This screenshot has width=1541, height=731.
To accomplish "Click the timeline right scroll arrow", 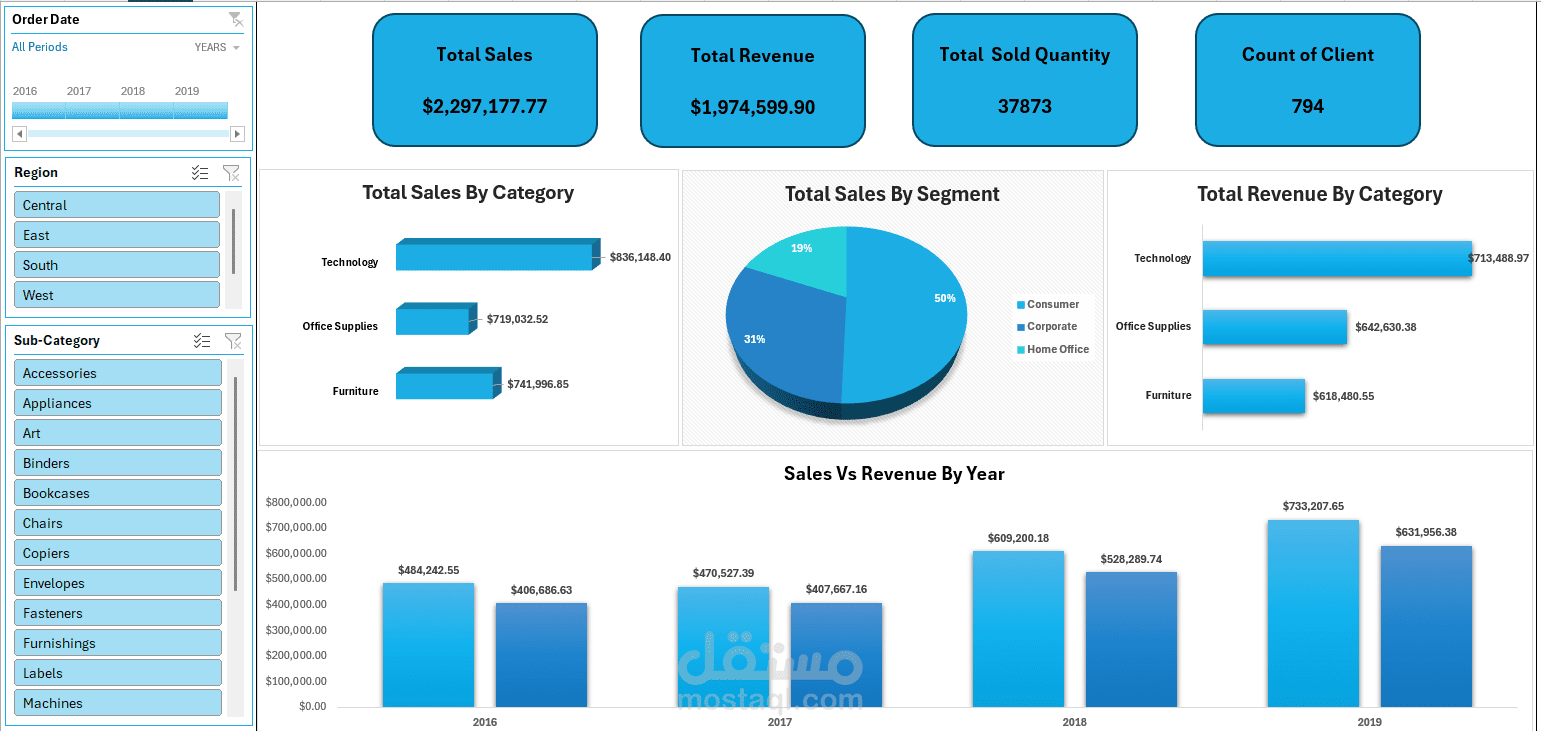I will 237,133.
